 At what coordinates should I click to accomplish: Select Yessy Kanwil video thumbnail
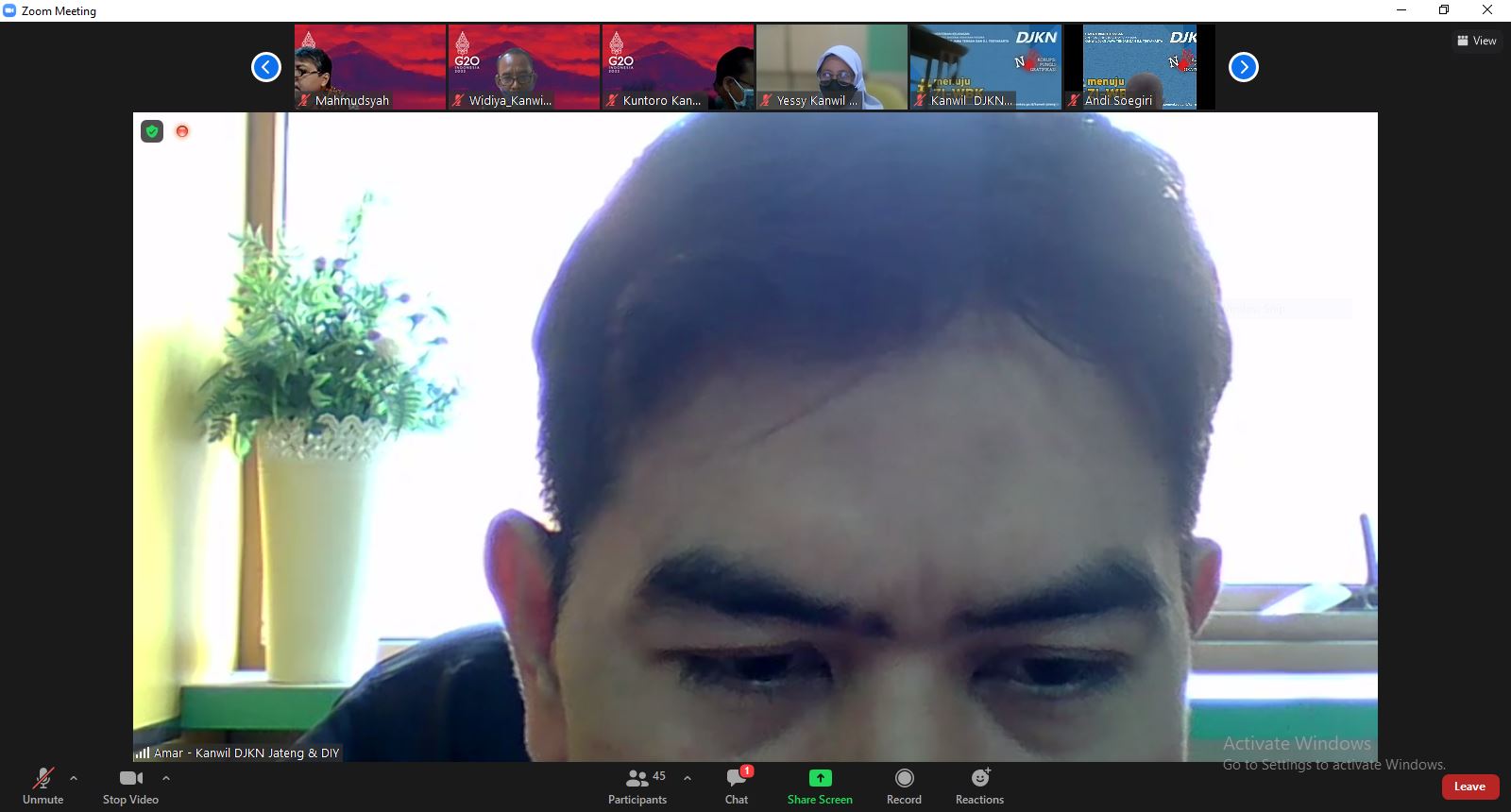click(x=832, y=67)
